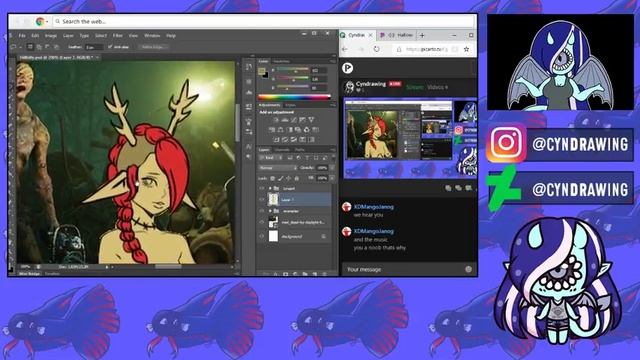This screenshot has width=640, height=360.
Task: Hide the Group 1 layer group
Action: point(262,189)
